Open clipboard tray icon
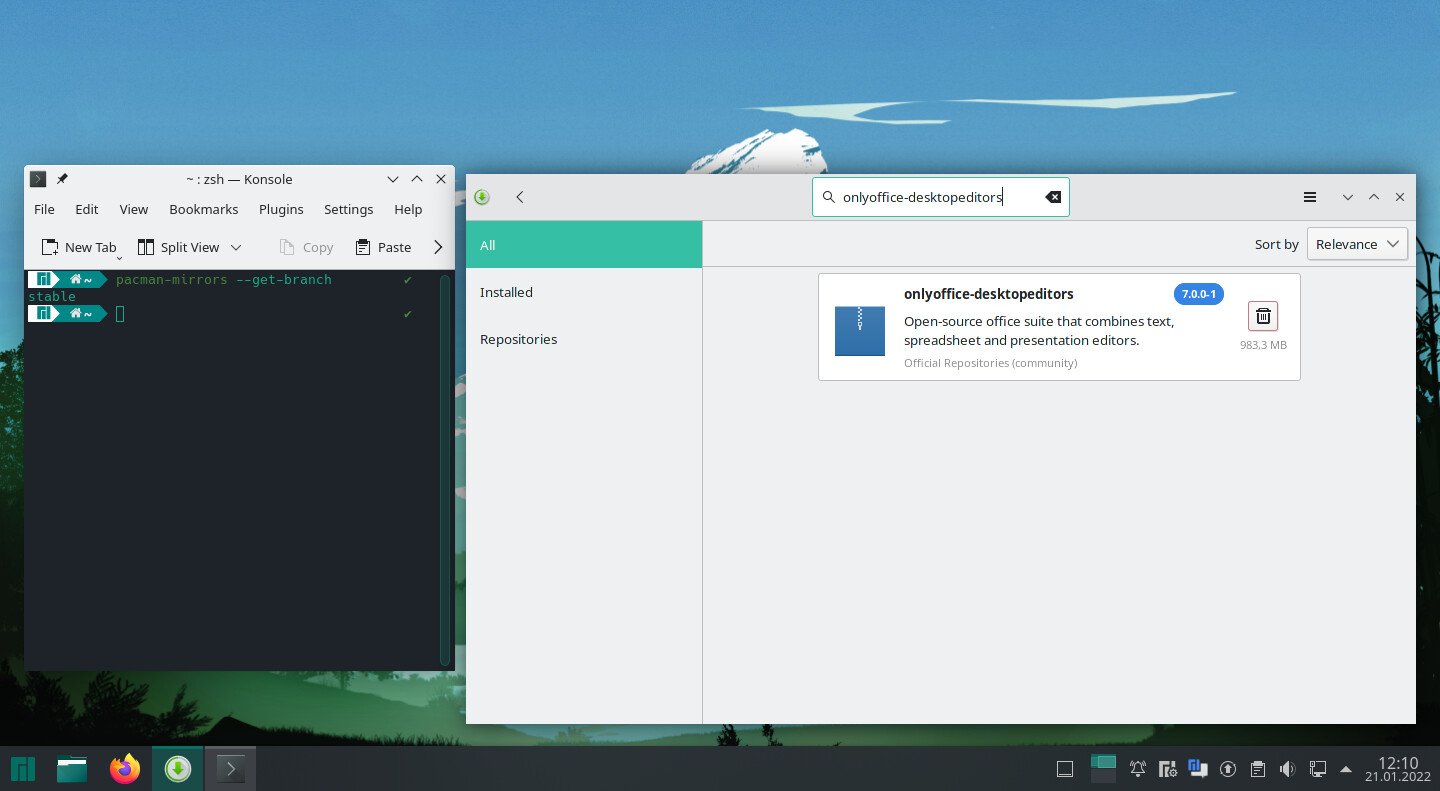The image size is (1440, 791). click(1258, 769)
